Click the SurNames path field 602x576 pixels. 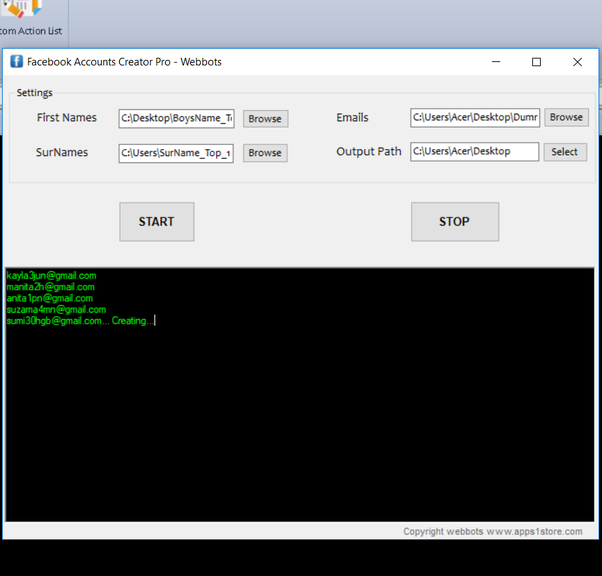176,153
